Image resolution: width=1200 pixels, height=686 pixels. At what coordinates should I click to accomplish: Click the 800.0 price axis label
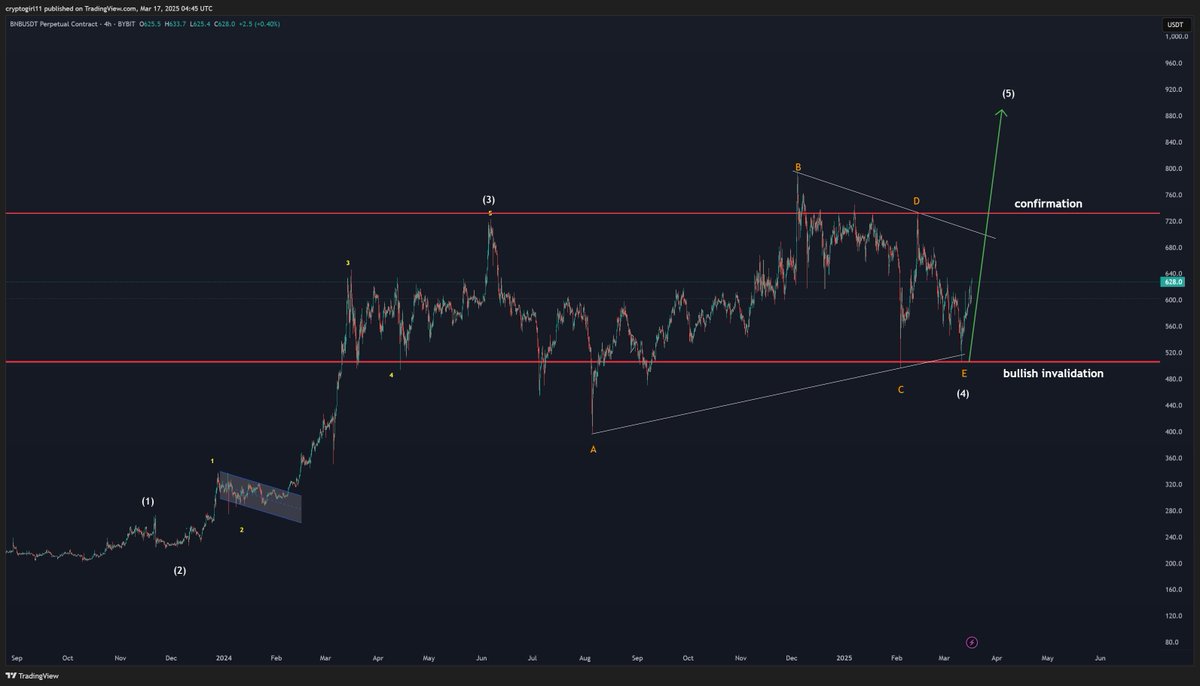coord(1174,169)
